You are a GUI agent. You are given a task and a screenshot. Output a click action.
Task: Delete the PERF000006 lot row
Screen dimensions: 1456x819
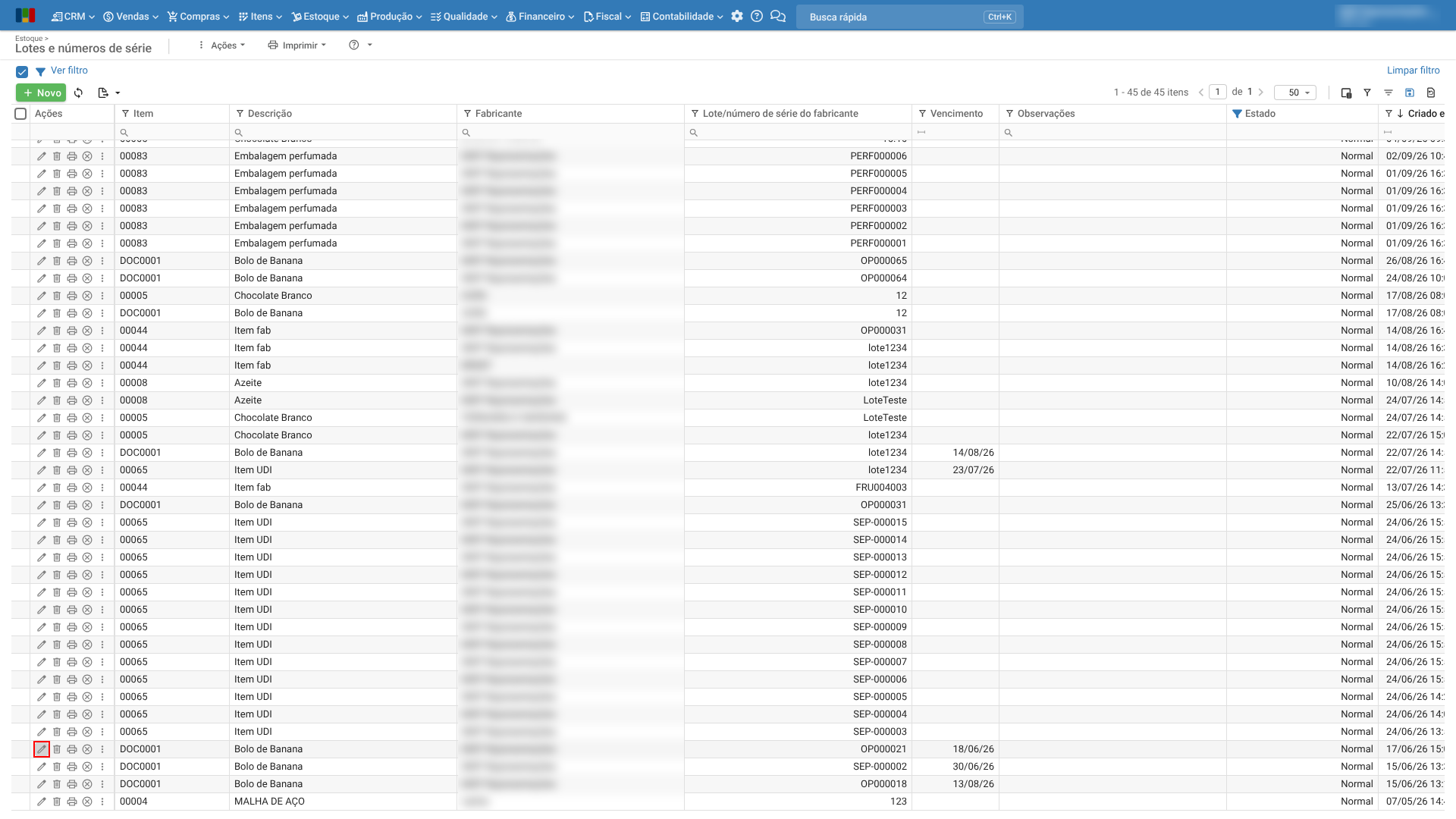[57, 156]
